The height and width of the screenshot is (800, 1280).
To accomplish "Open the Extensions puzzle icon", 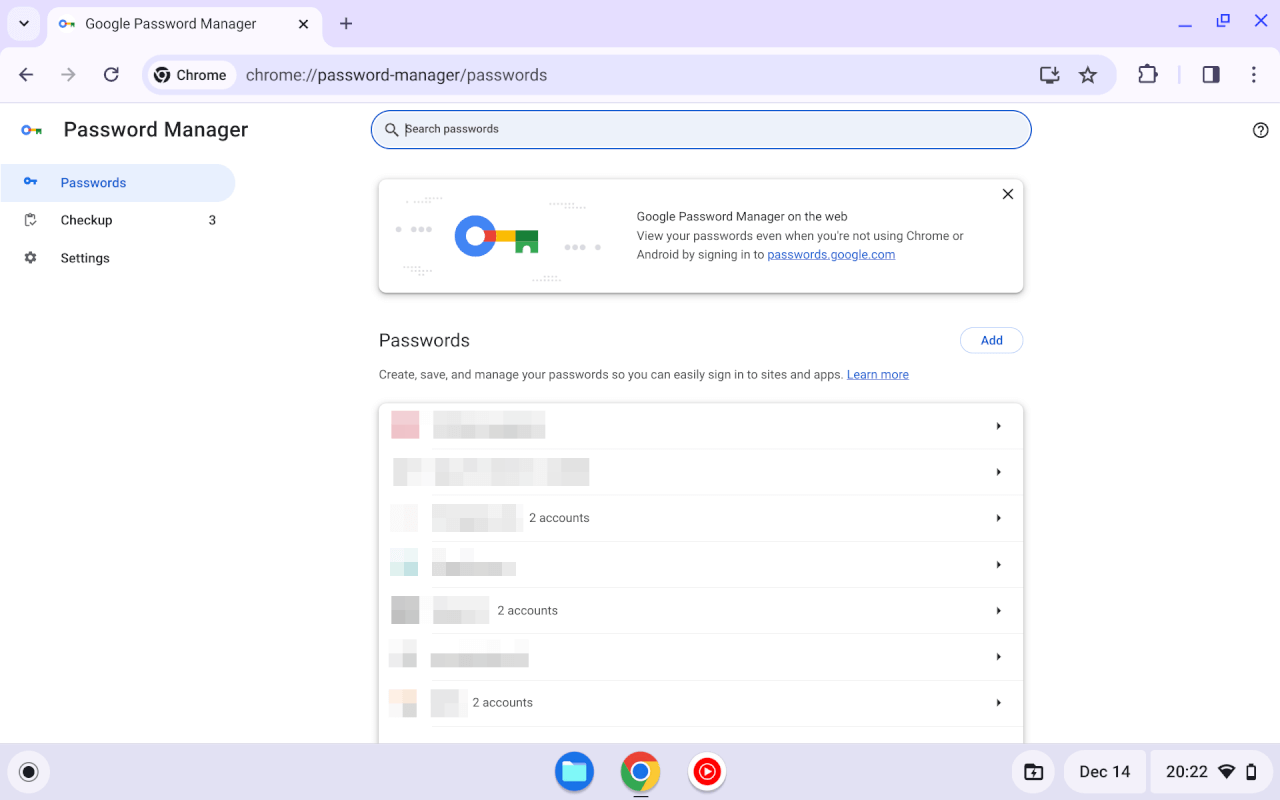I will 1147,75.
